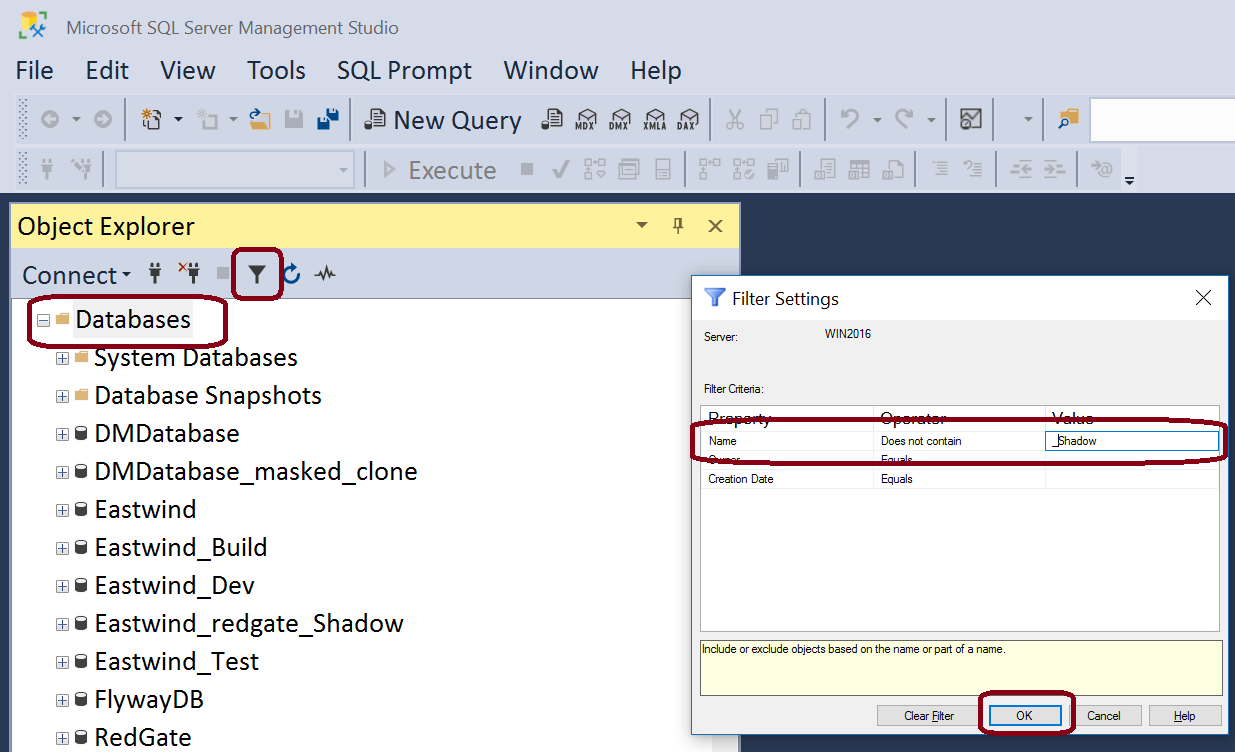Viewport: 1235px width, 752px height.
Task: Click the Navigate Forward arrow icon
Action: point(103,119)
